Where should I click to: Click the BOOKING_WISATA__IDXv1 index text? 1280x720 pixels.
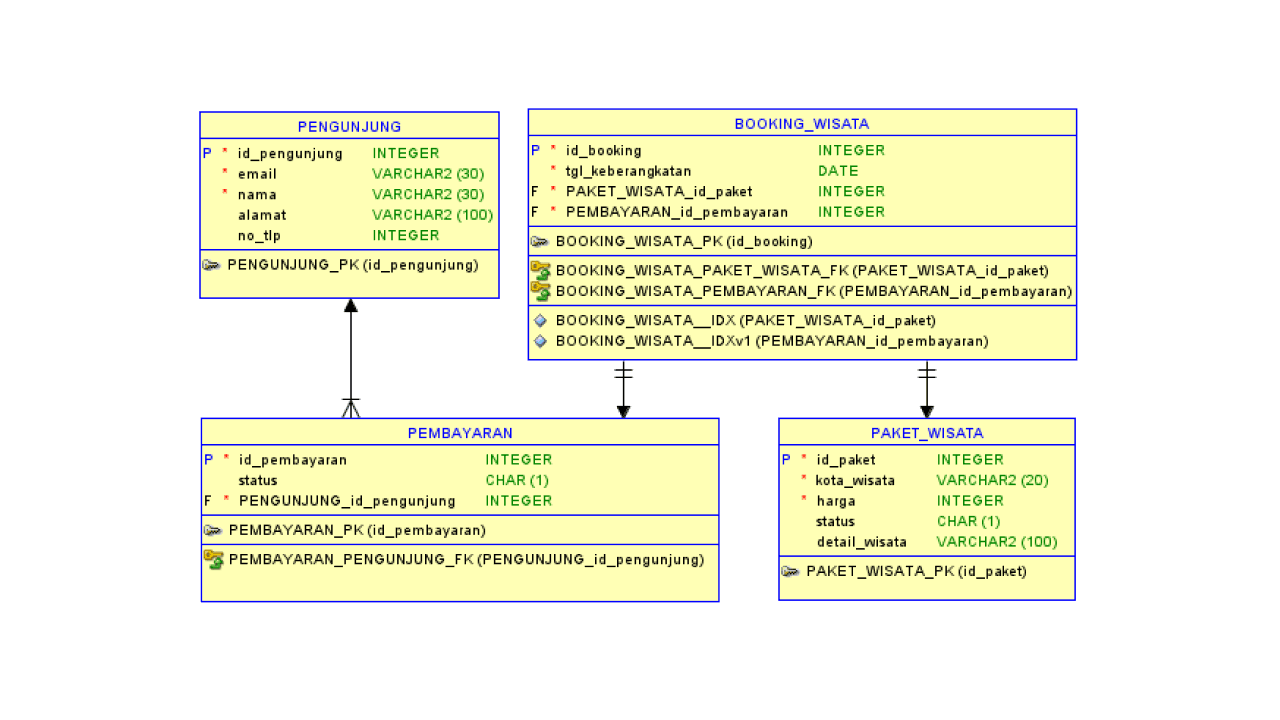click(x=772, y=341)
